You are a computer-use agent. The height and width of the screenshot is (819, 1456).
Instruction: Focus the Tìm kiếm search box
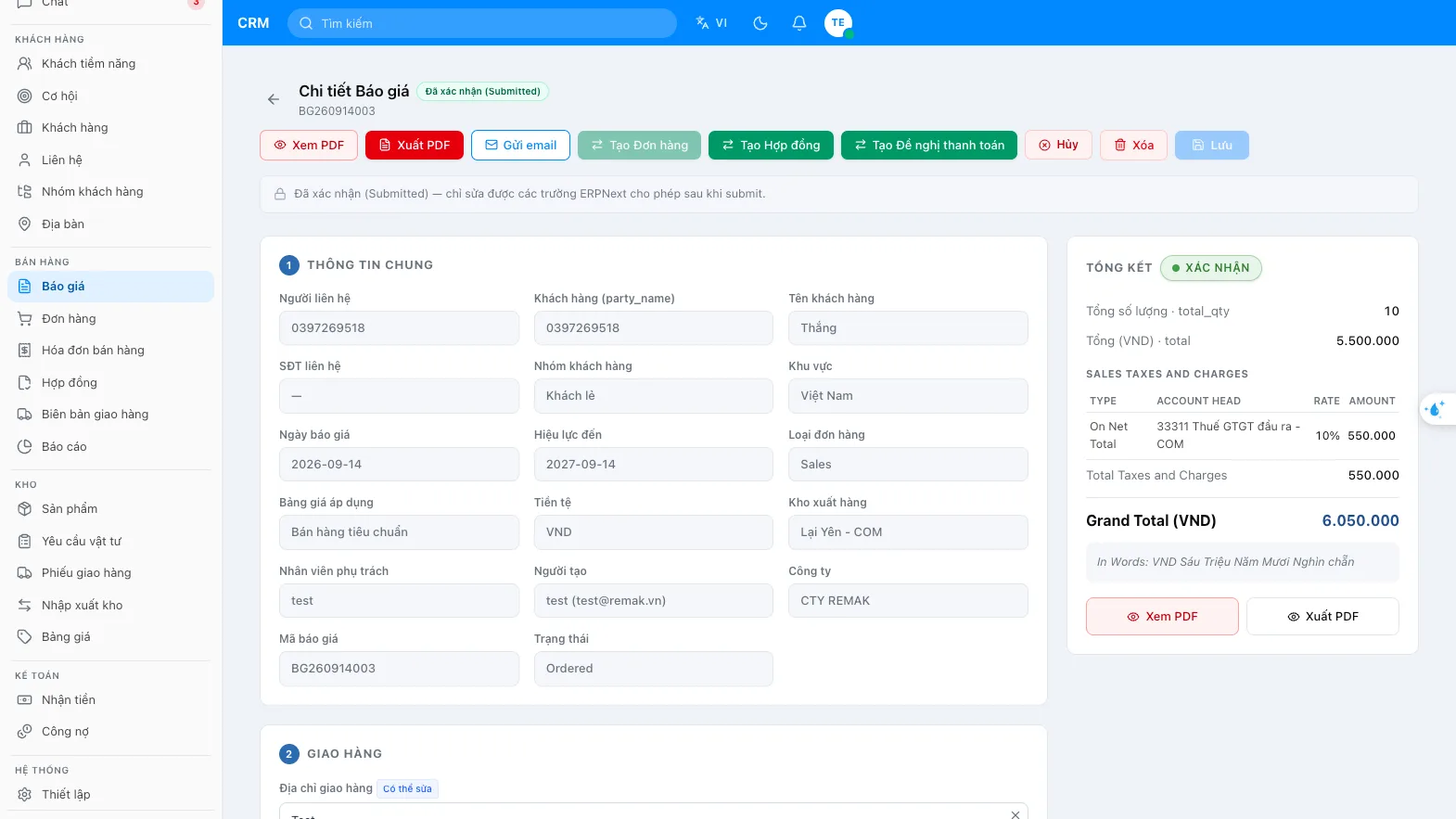[482, 23]
